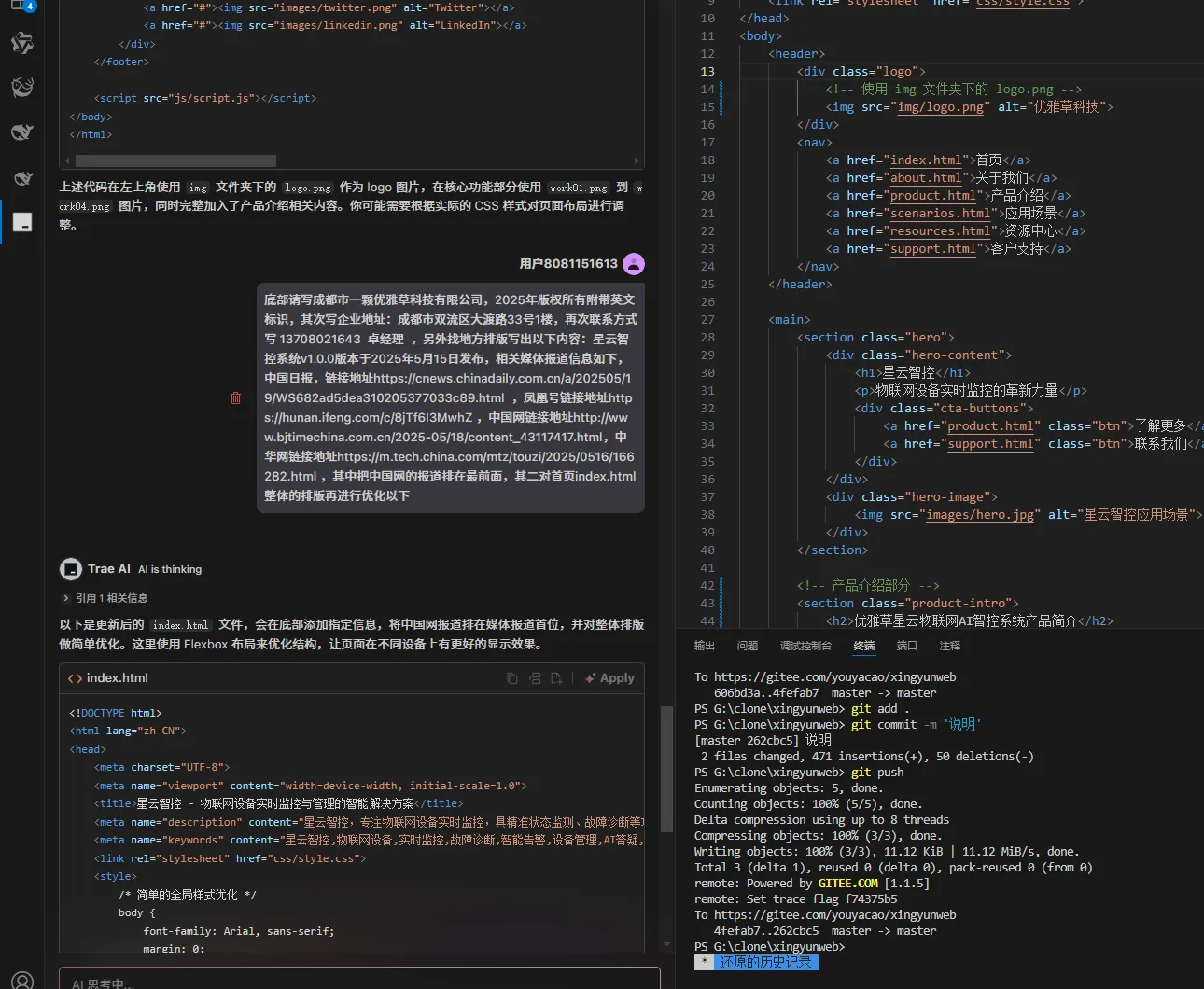Open the activity bar panel icon with badge 4
1204x989 pixels.
[x=21, y=6]
